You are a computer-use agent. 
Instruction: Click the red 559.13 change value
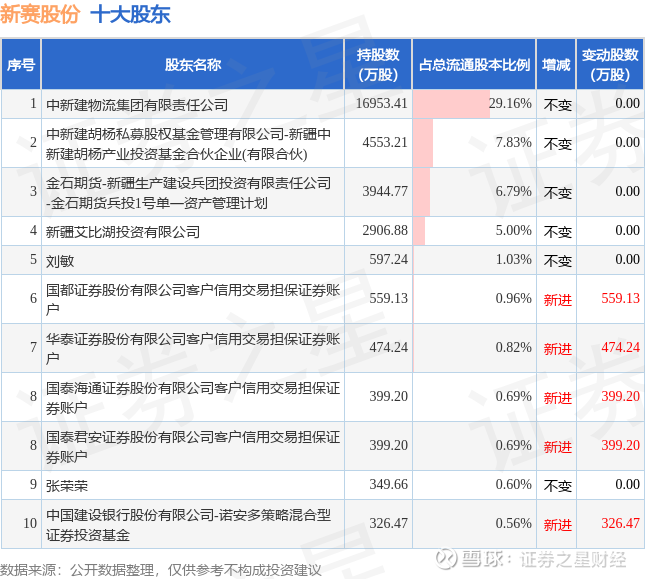620,299
